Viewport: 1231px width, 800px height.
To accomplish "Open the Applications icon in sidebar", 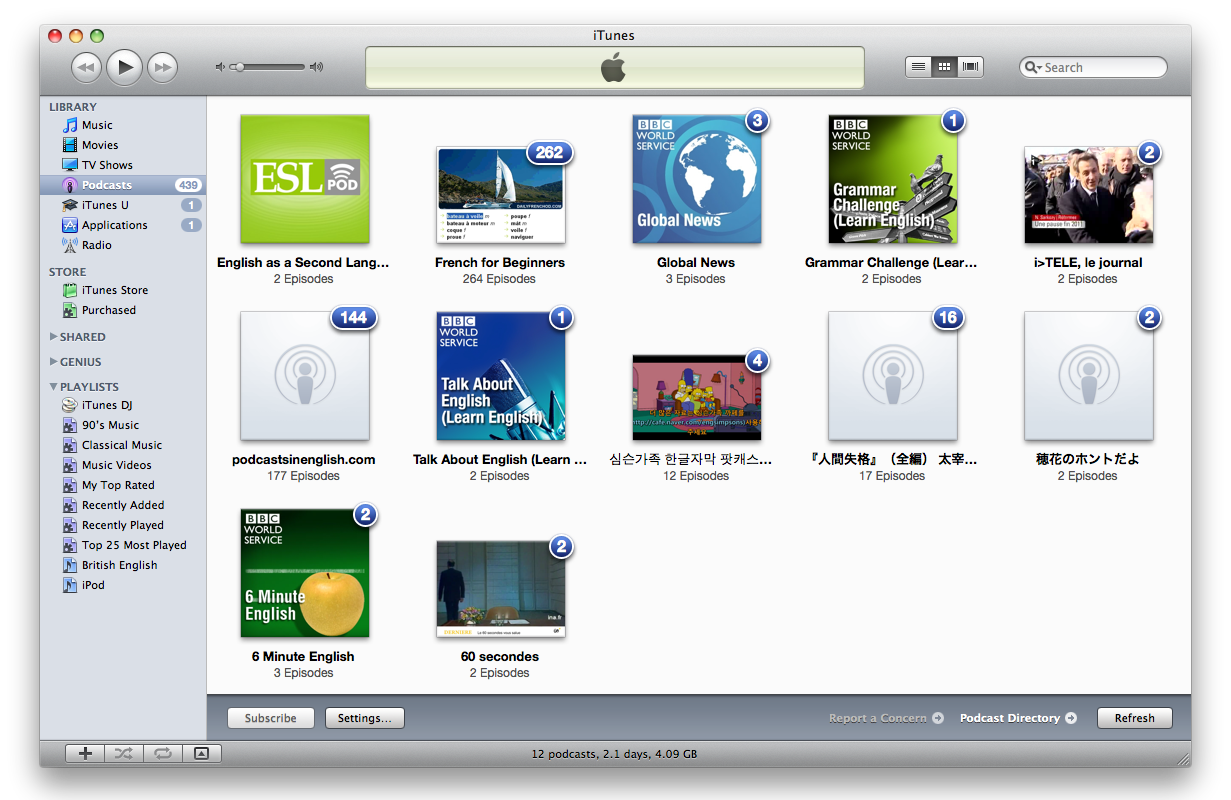I will click(x=70, y=225).
